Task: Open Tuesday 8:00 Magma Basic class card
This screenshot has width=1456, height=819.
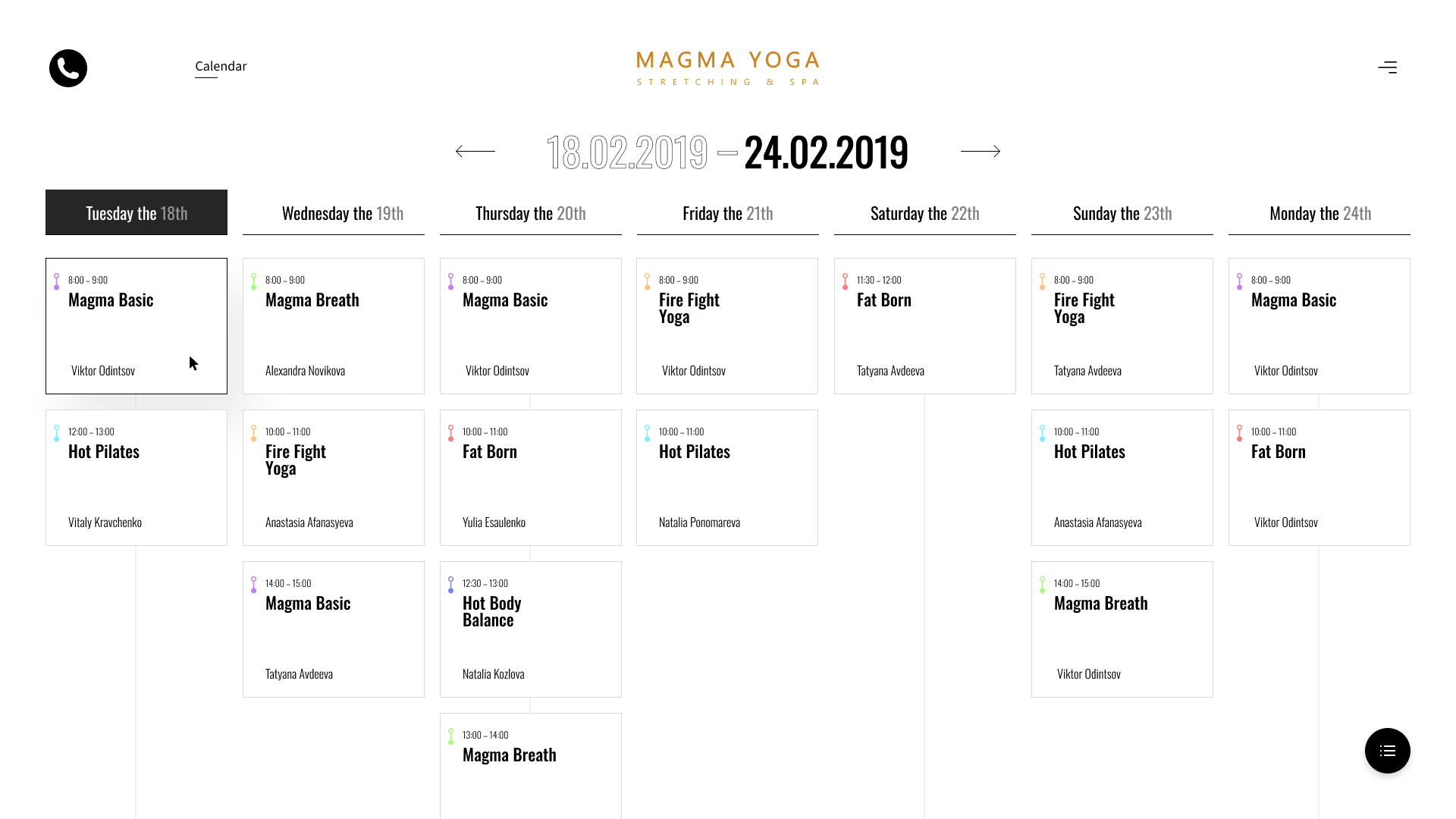Action: 136,326
